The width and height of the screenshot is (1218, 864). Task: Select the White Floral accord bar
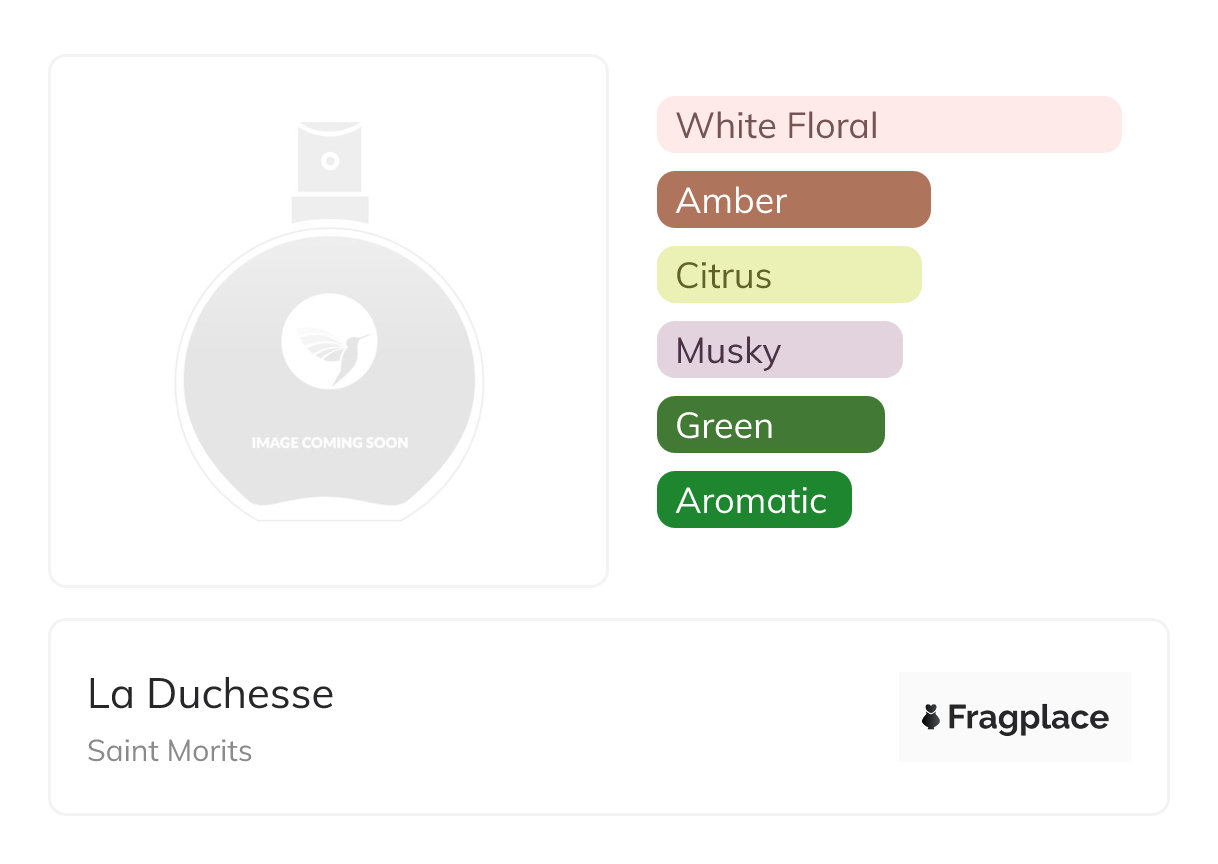tap(889, 125)
